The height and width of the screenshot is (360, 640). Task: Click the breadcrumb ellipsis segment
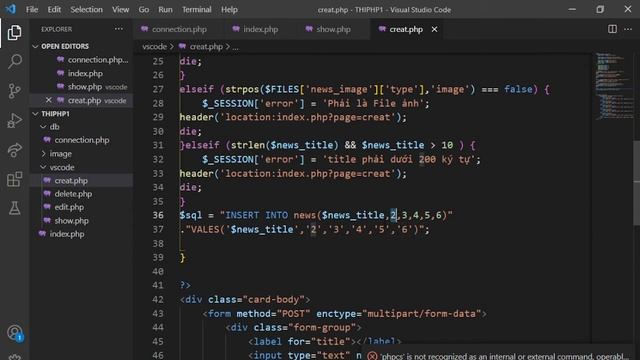click(x=236, y=47)
